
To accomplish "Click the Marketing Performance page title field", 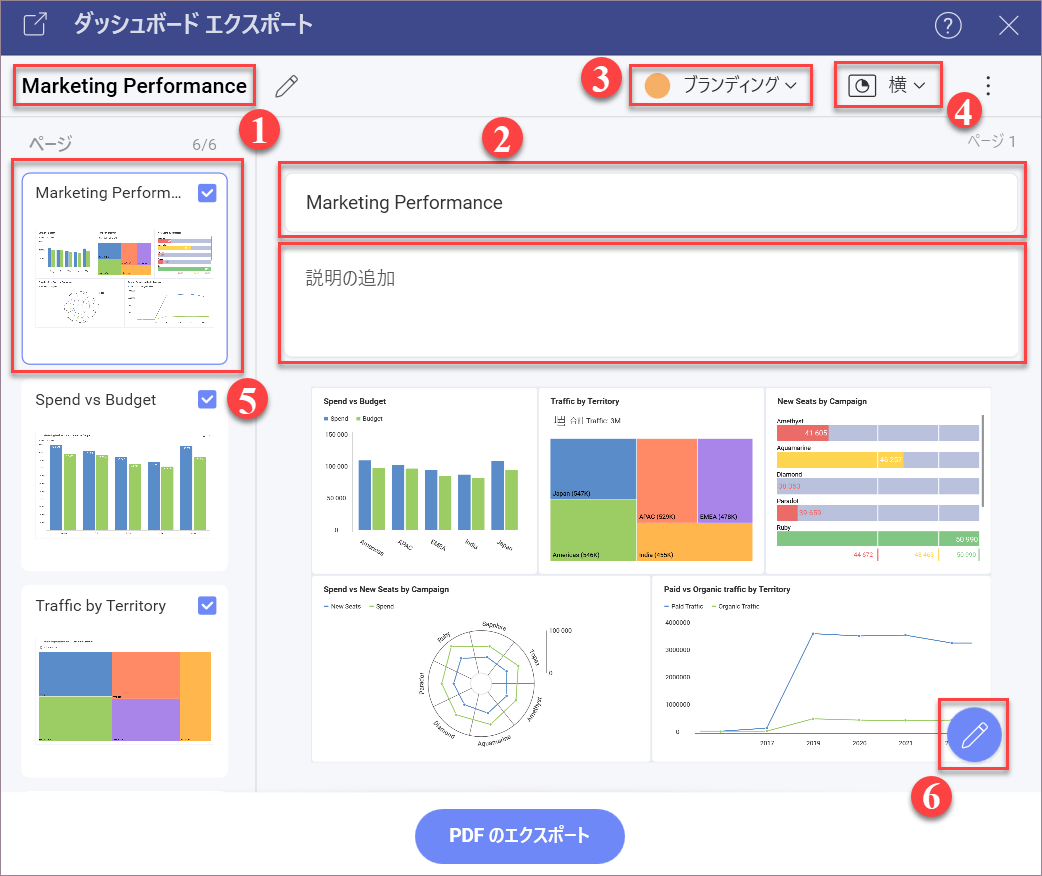I will [651, 203].
